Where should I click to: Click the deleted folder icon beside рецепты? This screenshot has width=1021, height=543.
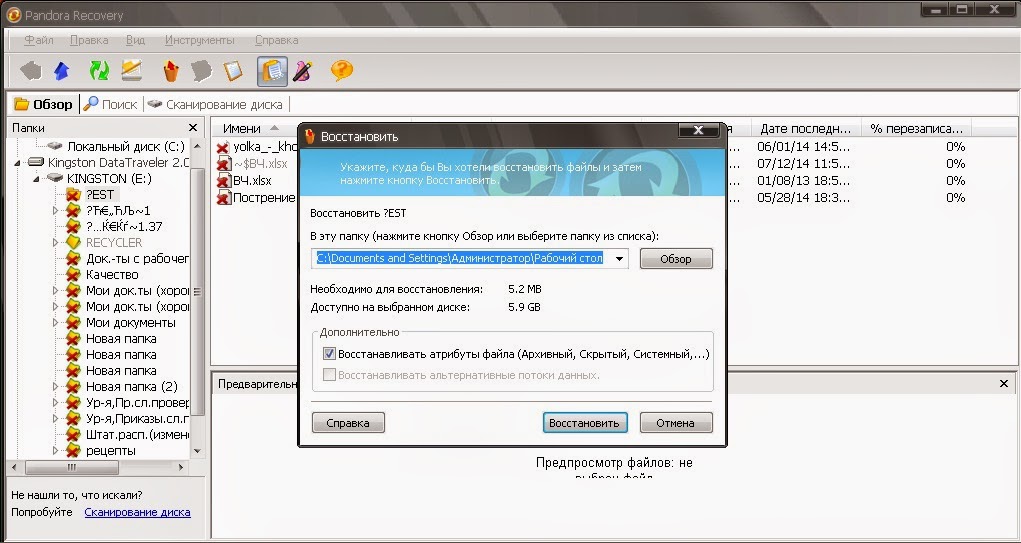(73, 451)
